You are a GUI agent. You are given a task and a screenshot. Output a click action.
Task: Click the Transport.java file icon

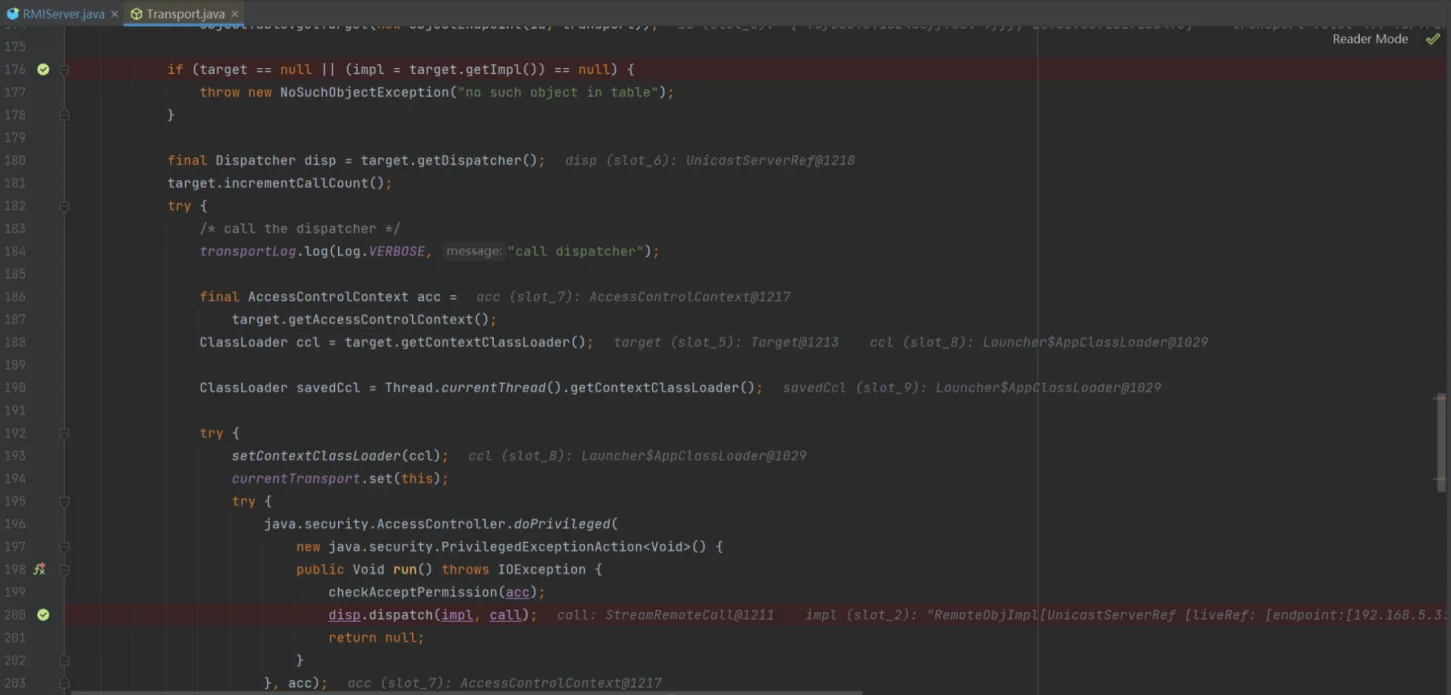136,14
